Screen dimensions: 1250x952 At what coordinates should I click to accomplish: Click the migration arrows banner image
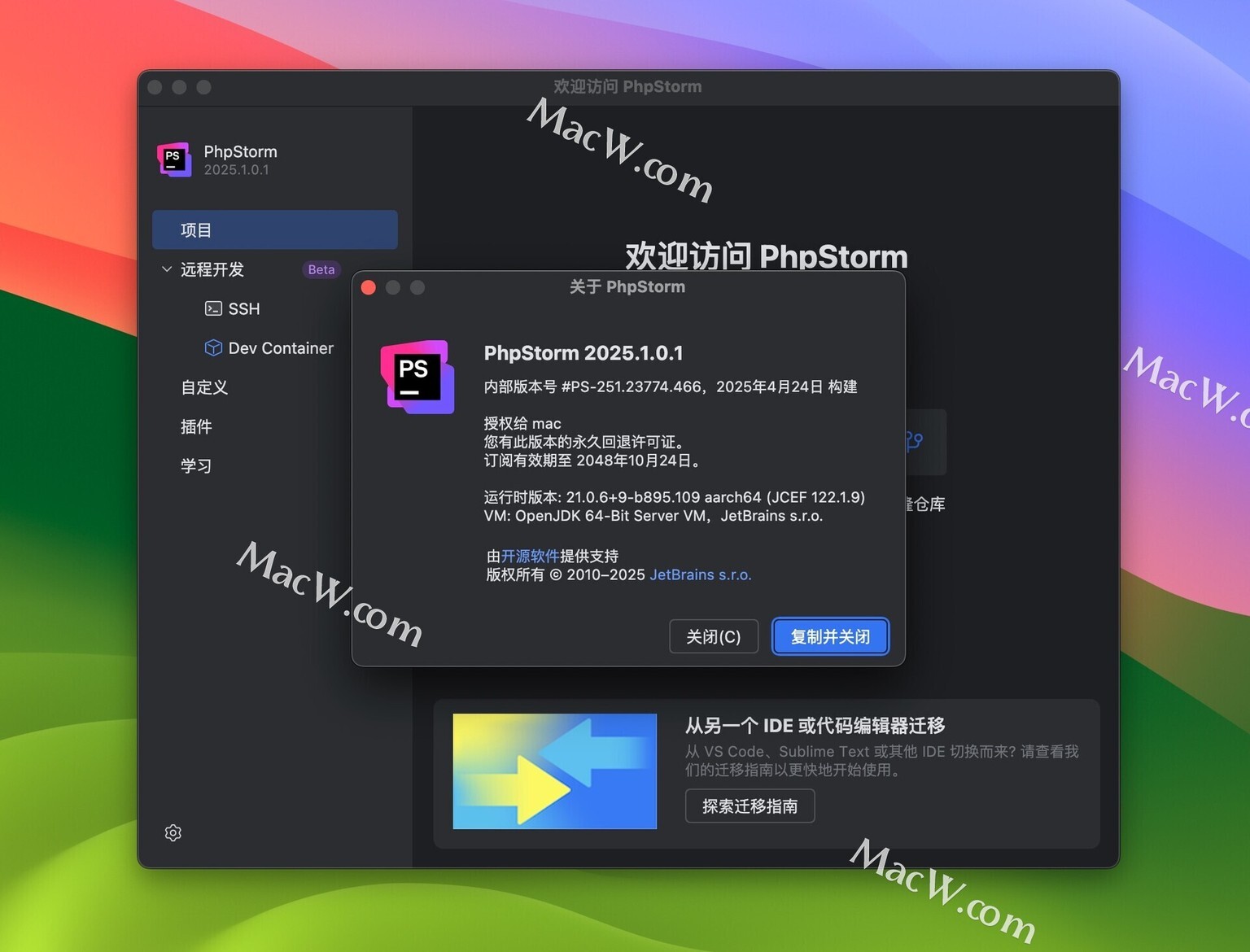(x=555, y=771)
